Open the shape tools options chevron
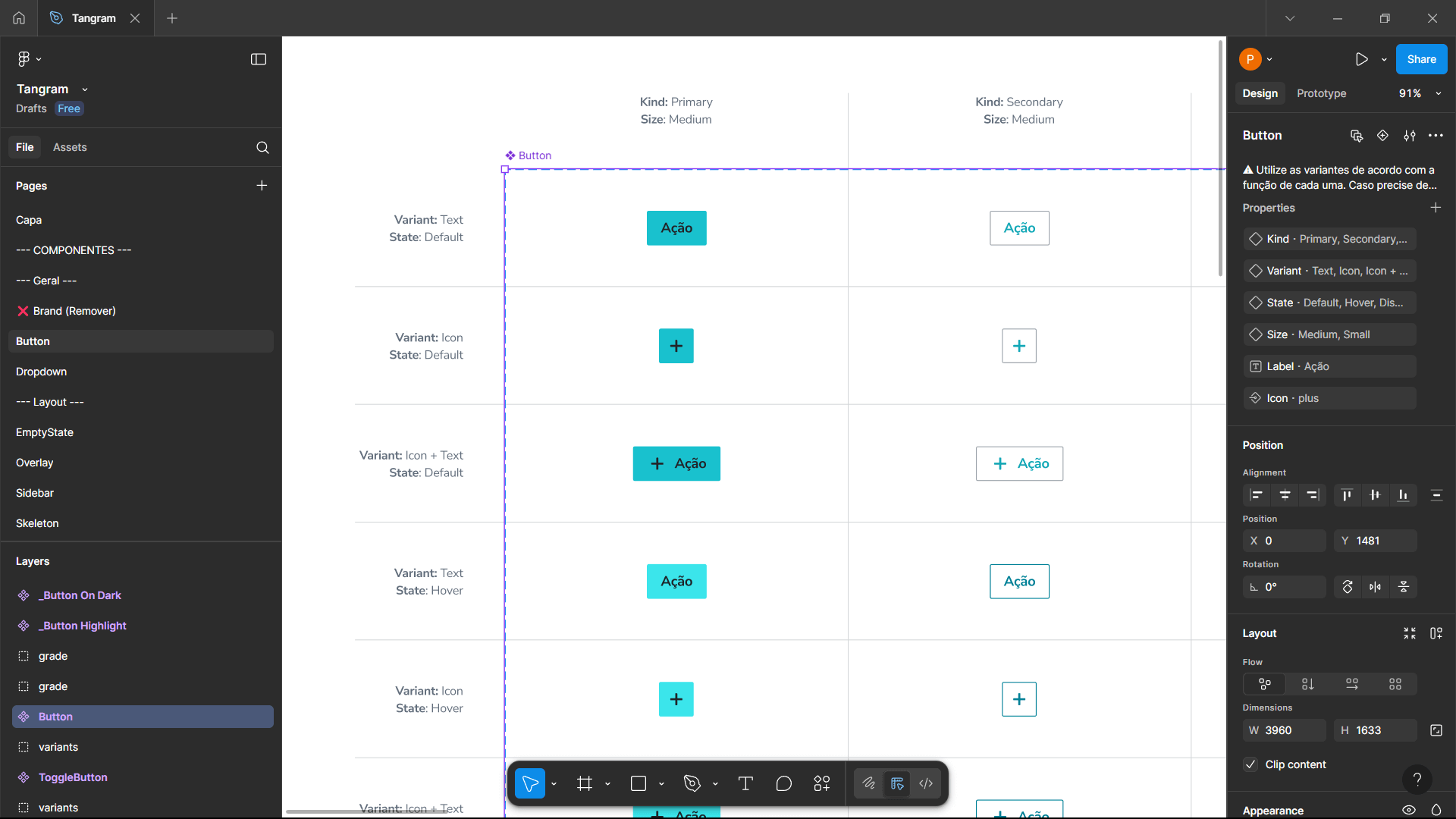This screenshot has width=1456, height=819. 661,784
